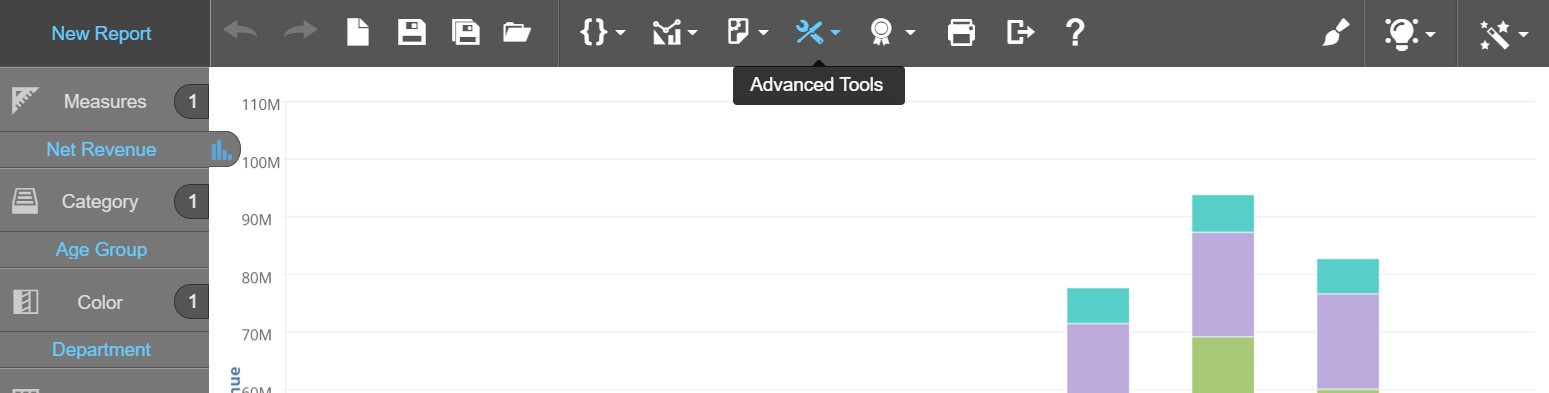Open the curly braces query dropdown
1549x393 pixels.
[603, 32]
